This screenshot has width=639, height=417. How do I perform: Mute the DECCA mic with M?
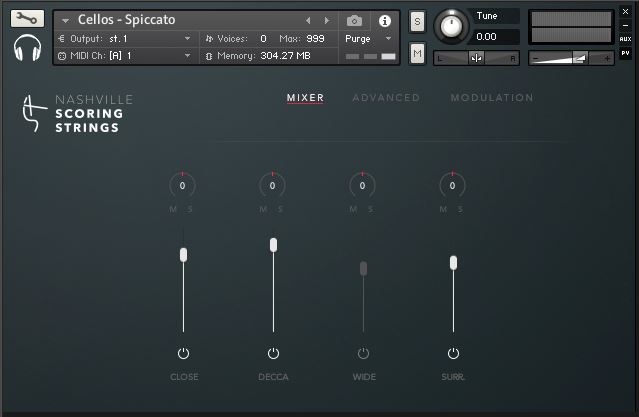pyautogui.click(x=263, y=210)
